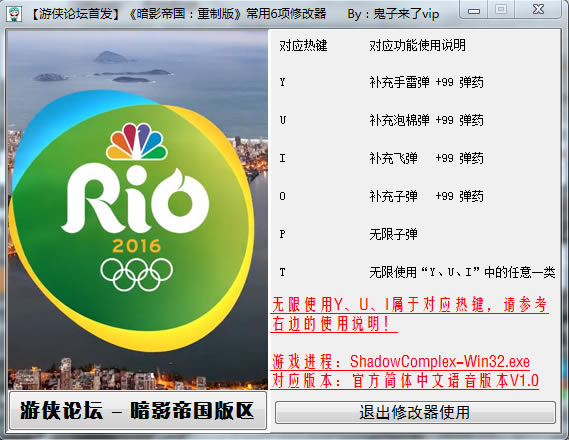Minimize the trainer window

(x=474, y=10)
